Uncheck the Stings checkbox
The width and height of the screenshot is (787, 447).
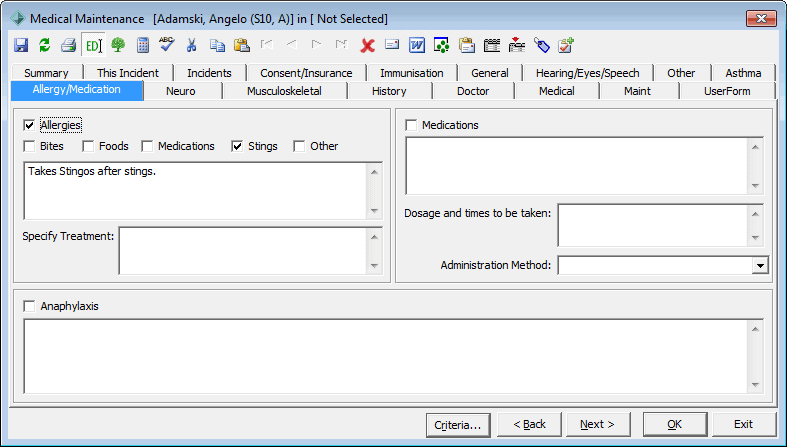click(237, 146)
